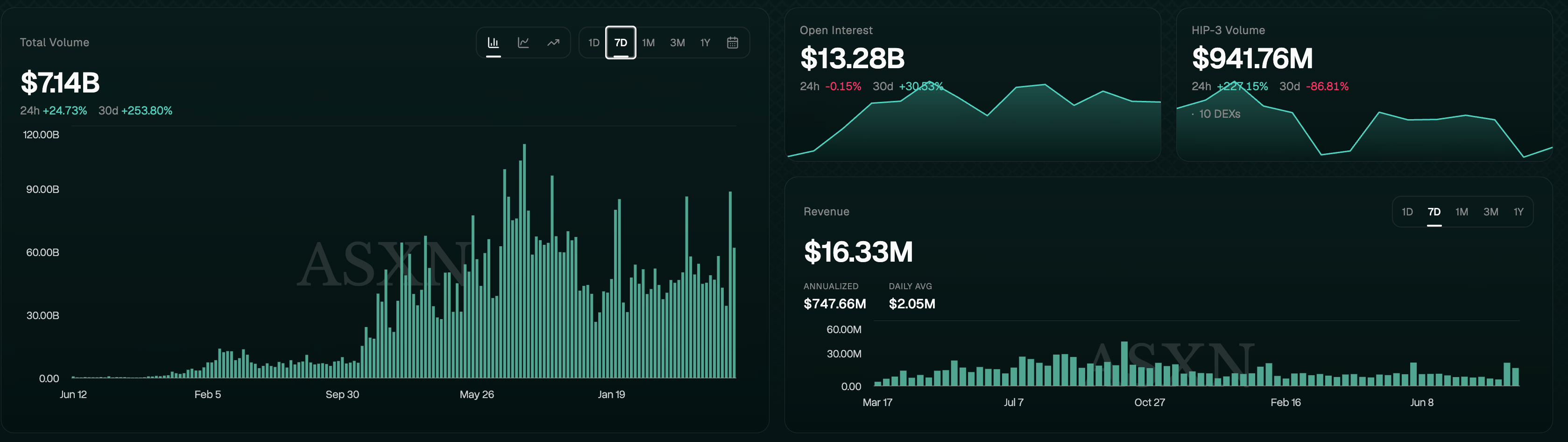Click the tallest Total Volume bar

(x=524, y=261)
